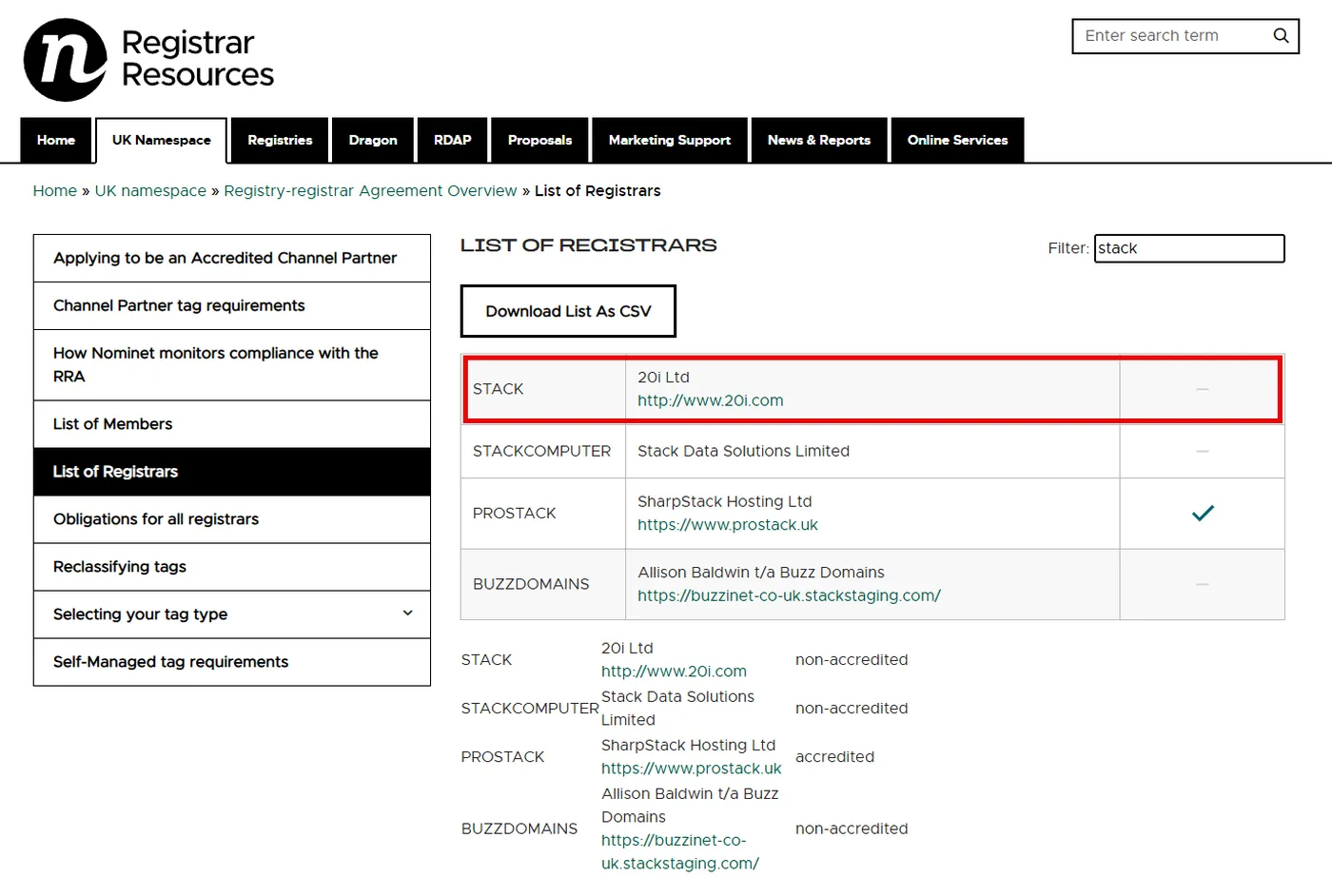Open https://www.prostack.uk link in table
This screenshot has width=1332, height=896.
pos(728,525)
